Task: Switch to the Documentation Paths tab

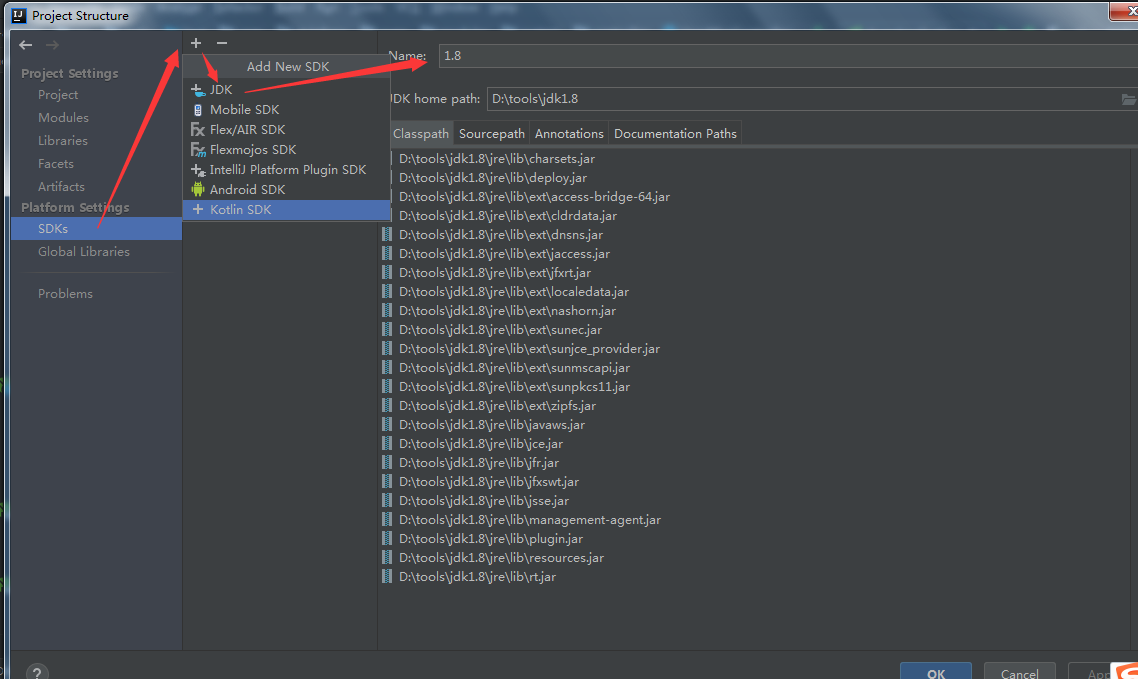Action: click(x=675, y=133)
